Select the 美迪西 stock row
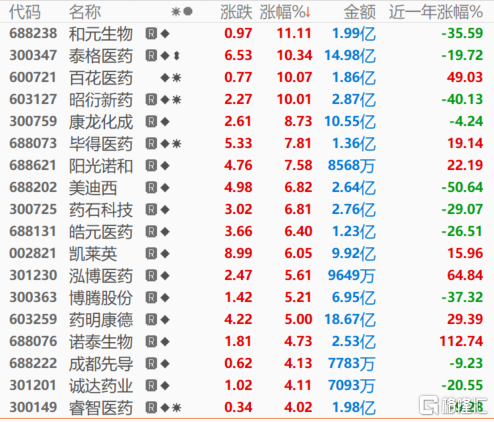Image resolution: width=494 pixels, height=422 pixels. pos(247,188)
